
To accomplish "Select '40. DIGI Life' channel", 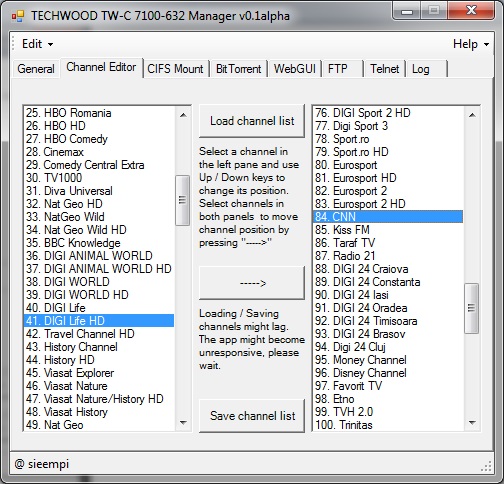I will tap(99, 308).
